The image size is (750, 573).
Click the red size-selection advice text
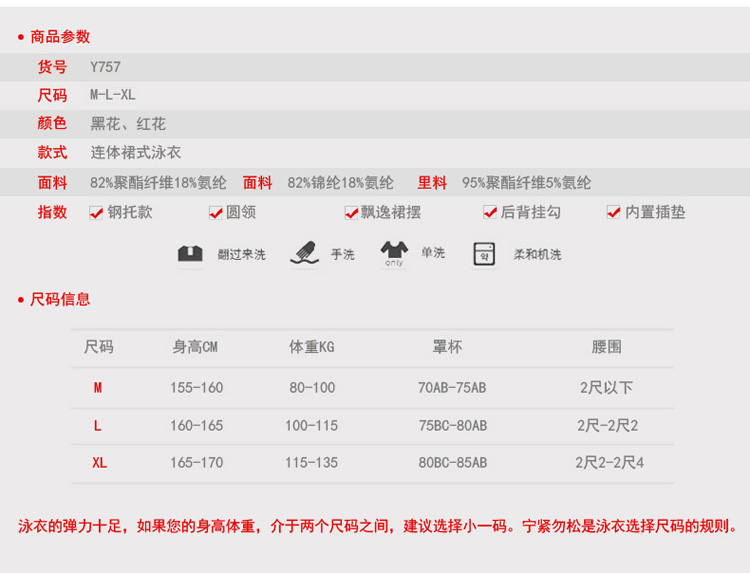coord(378,526)
